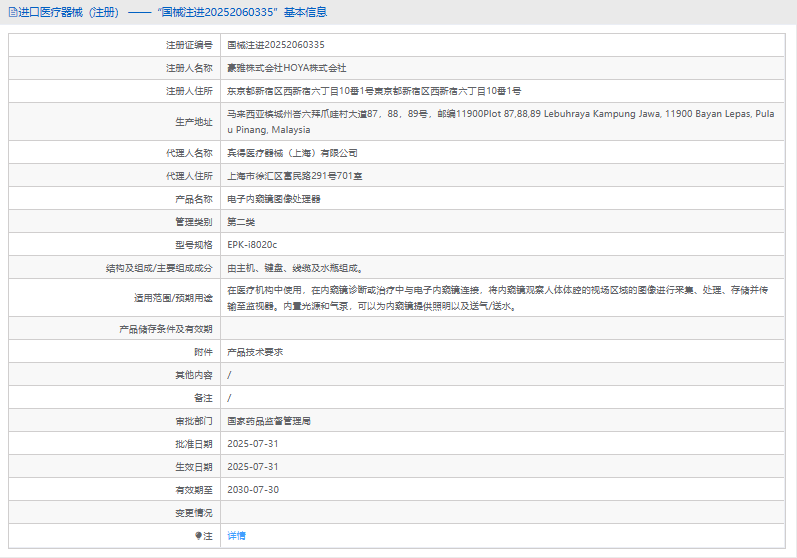Click the approval department 国家药品监督管理局
The width and height of the screenshot is (797, 558).
(269, 421)
